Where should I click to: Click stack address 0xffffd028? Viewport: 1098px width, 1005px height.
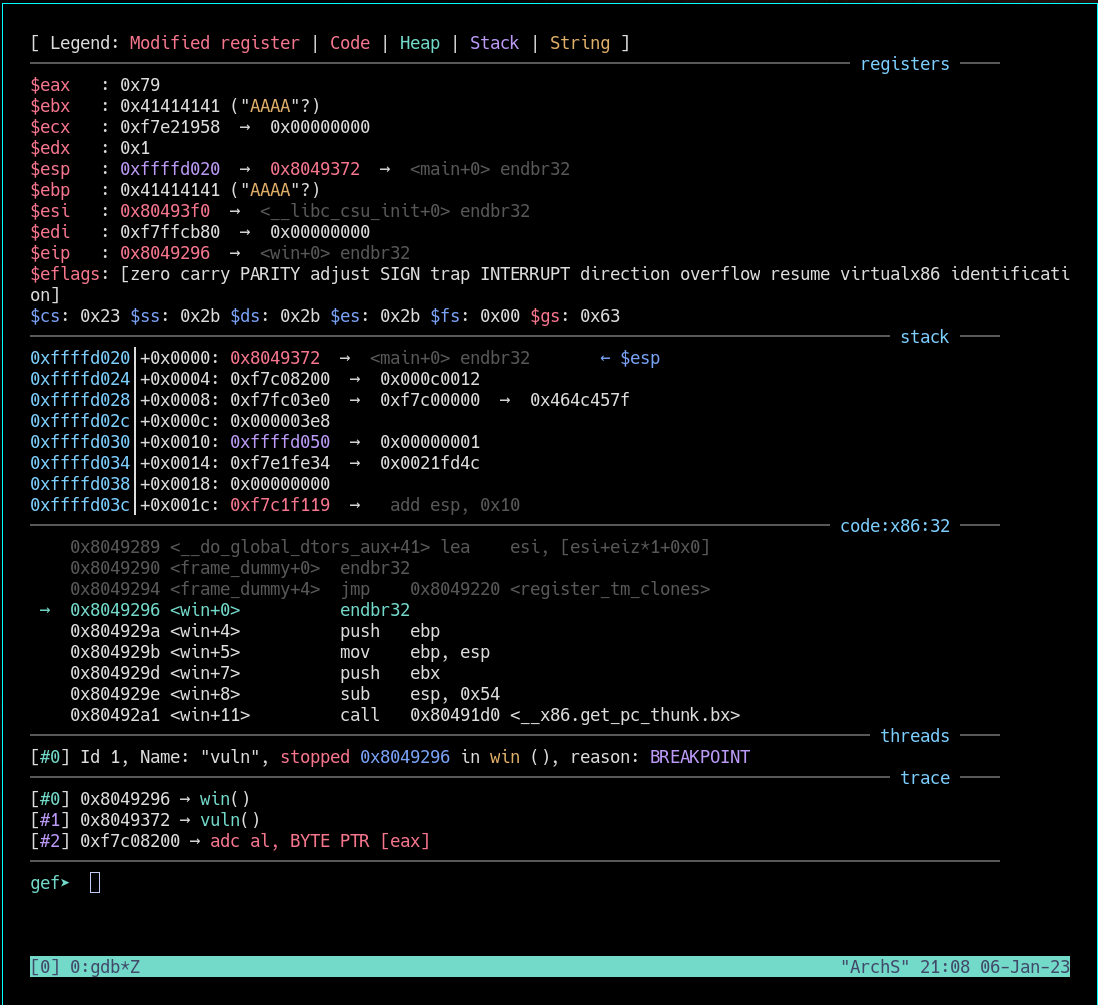[80, 400]
